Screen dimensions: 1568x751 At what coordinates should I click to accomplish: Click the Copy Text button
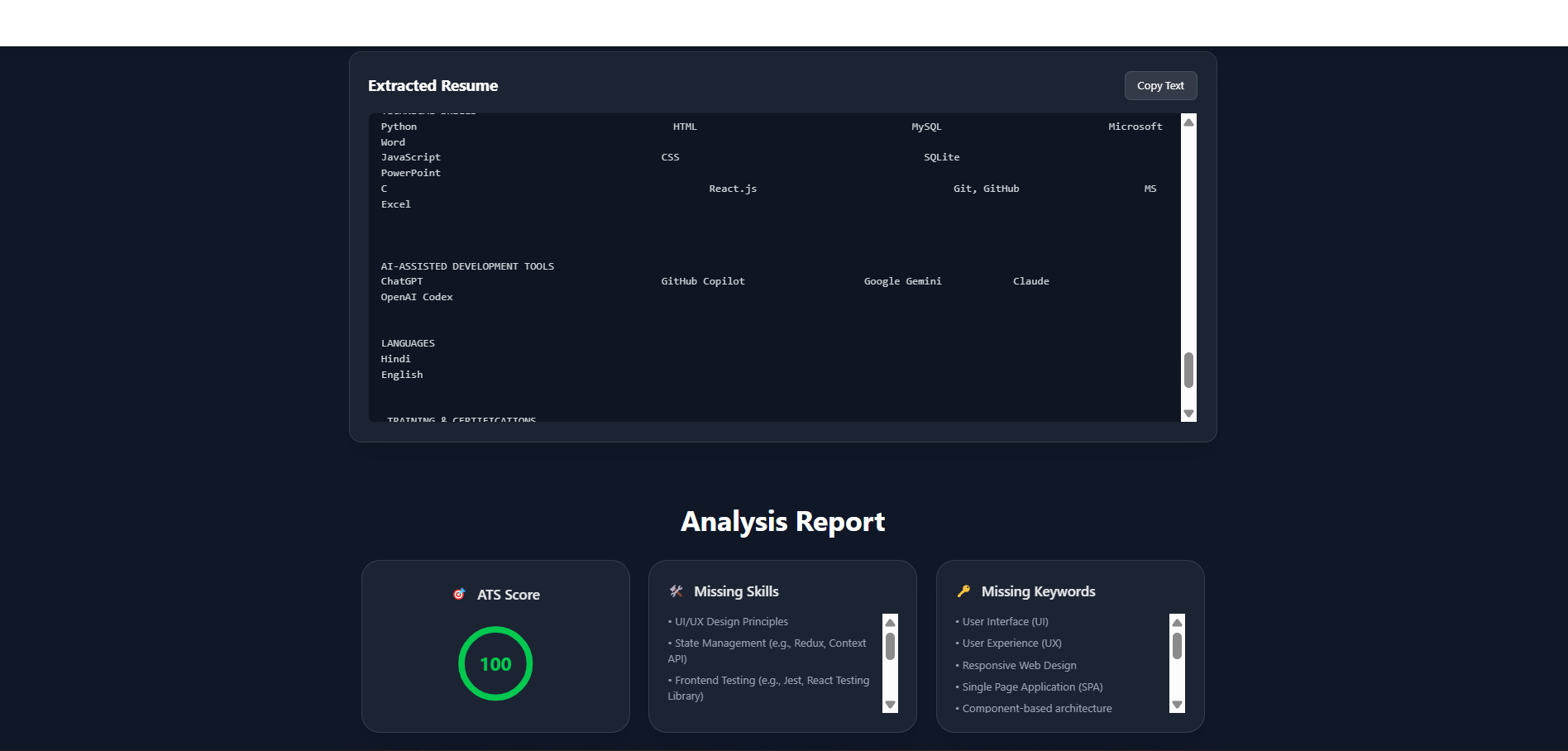pos(1160,86)
